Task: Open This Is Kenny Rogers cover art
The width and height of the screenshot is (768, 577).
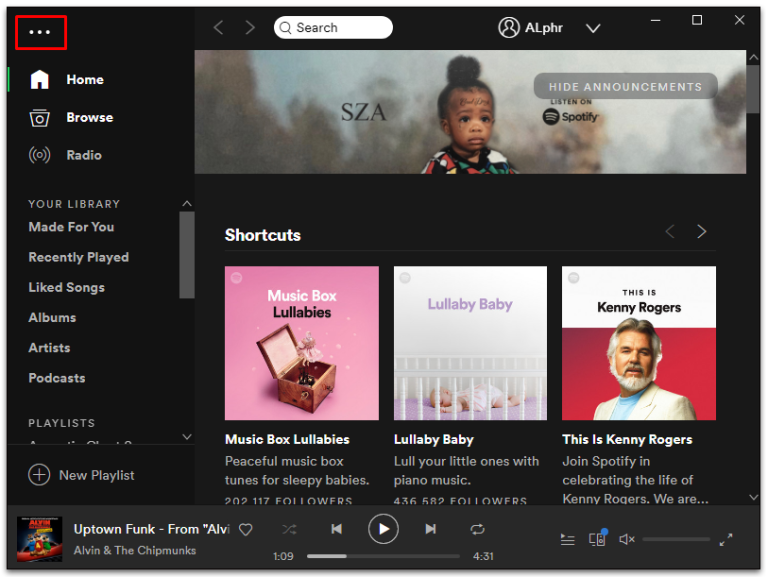Action: pos(639,343)
